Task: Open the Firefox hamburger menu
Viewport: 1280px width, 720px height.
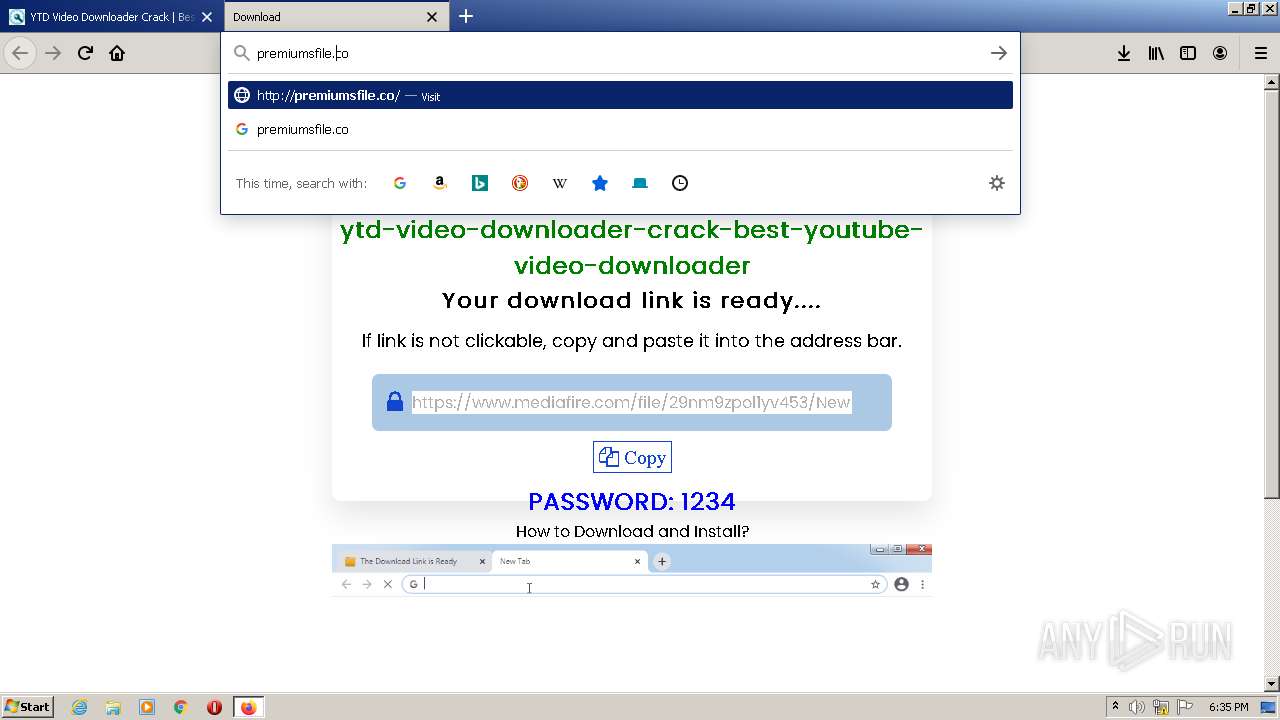Action: (x=1261, y=53)
